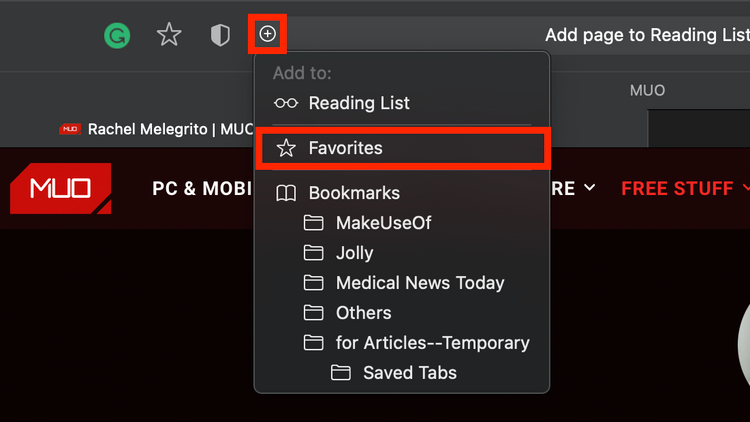This screenshot has width=750, height=422.
Task: Switch to the MUO tab on the right
Action: (647, 90)
